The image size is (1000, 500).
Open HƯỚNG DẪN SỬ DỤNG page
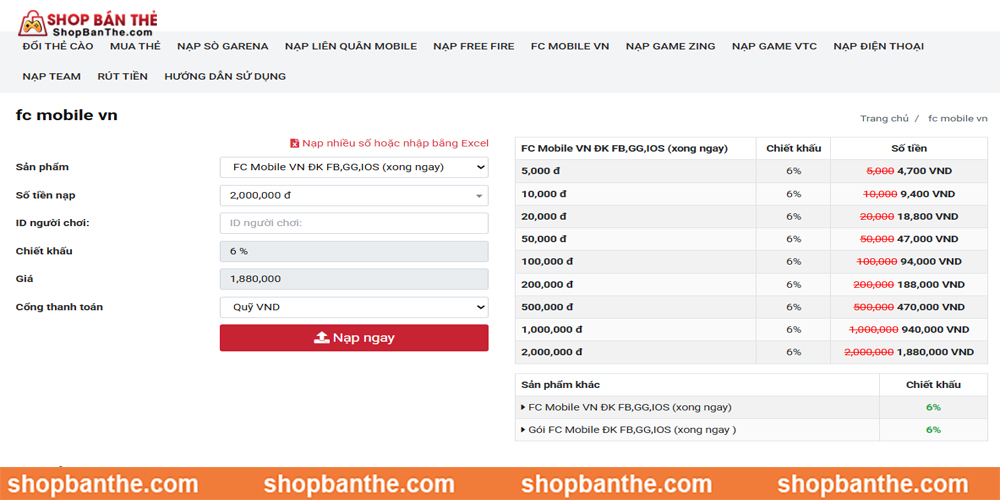(225, 76)
